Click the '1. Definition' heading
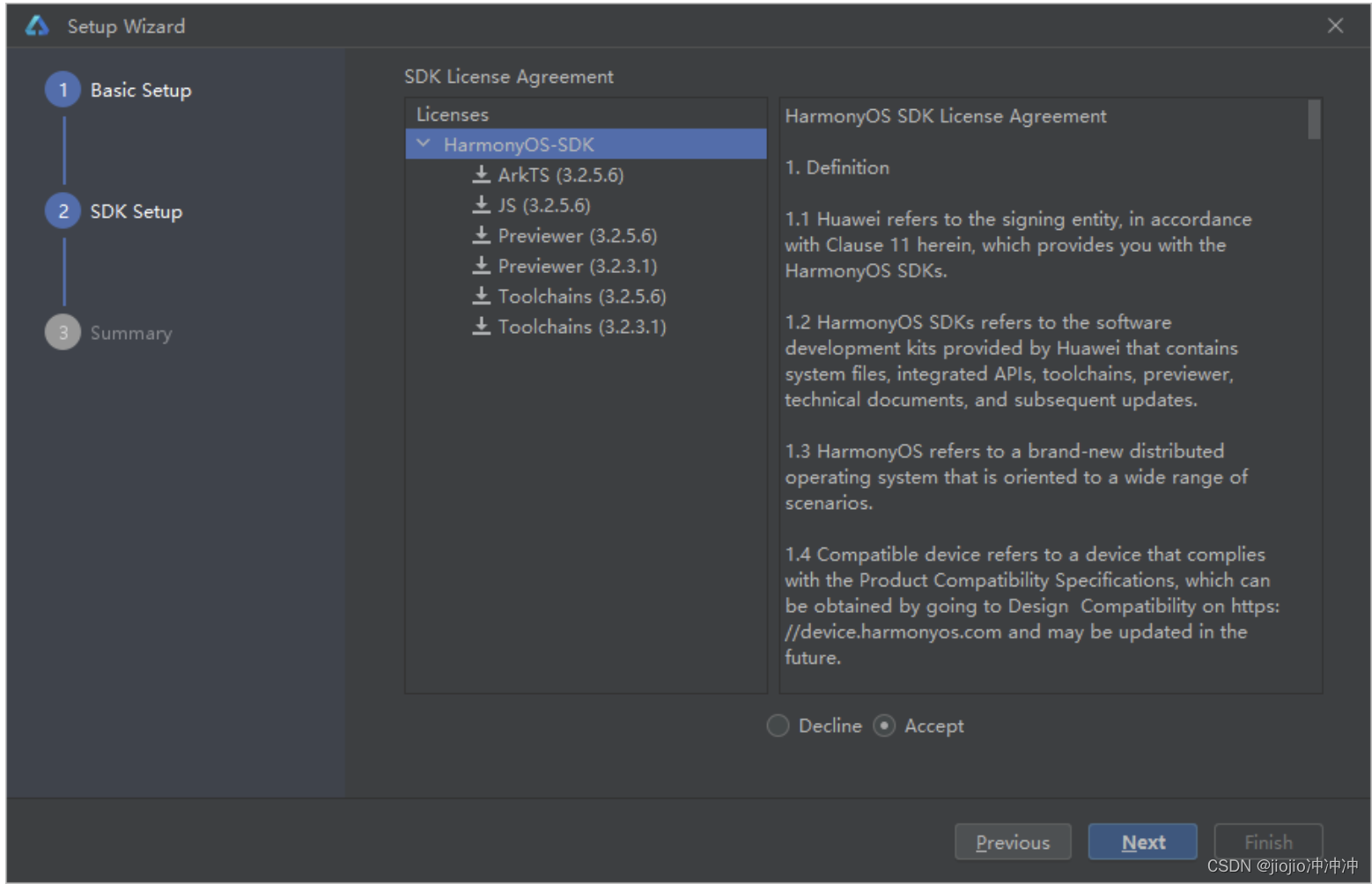Image resolution: width=1372 pixels, height=884 pixels. 837,167
